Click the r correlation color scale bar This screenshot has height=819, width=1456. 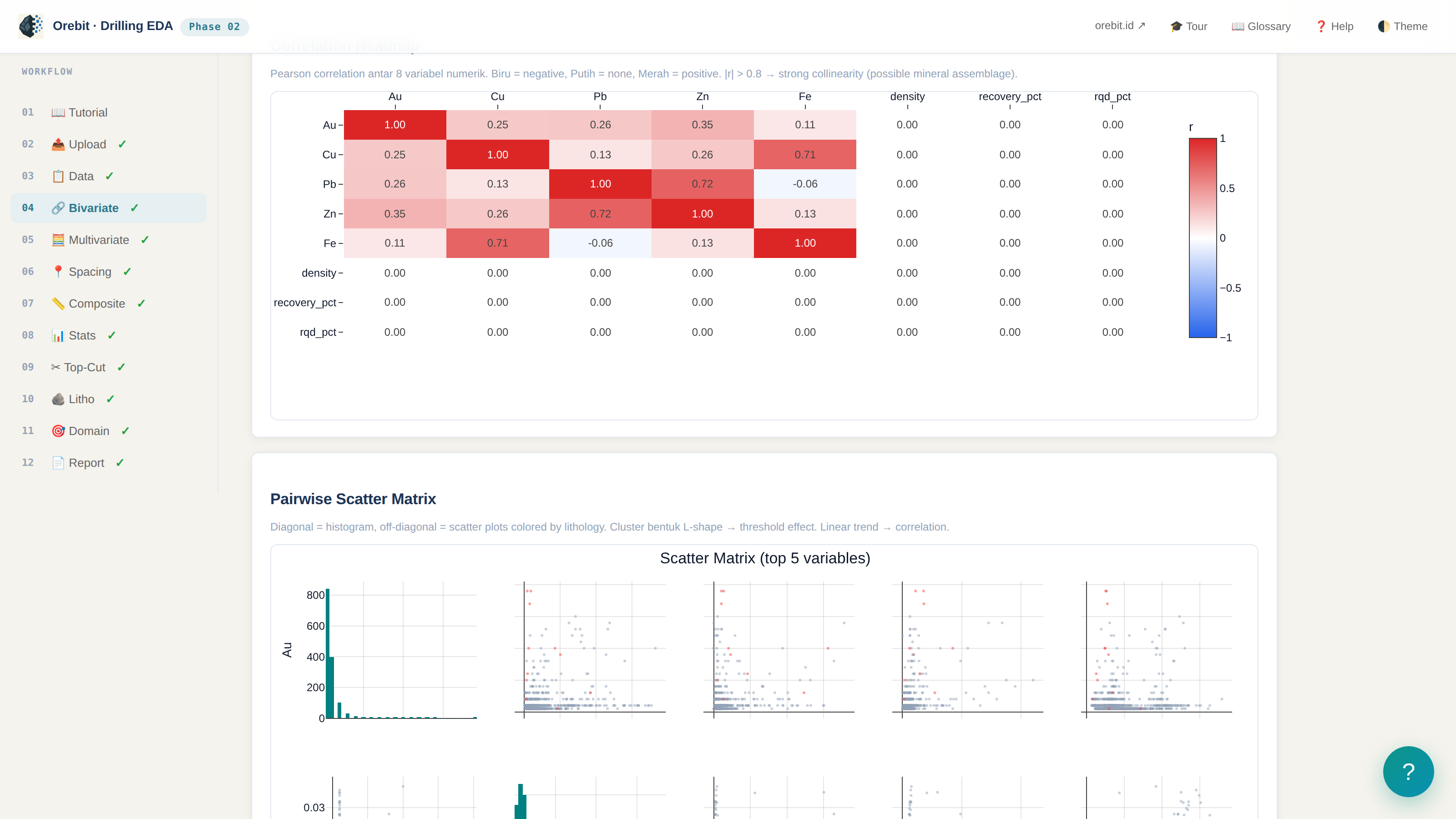click(1203, 238)
